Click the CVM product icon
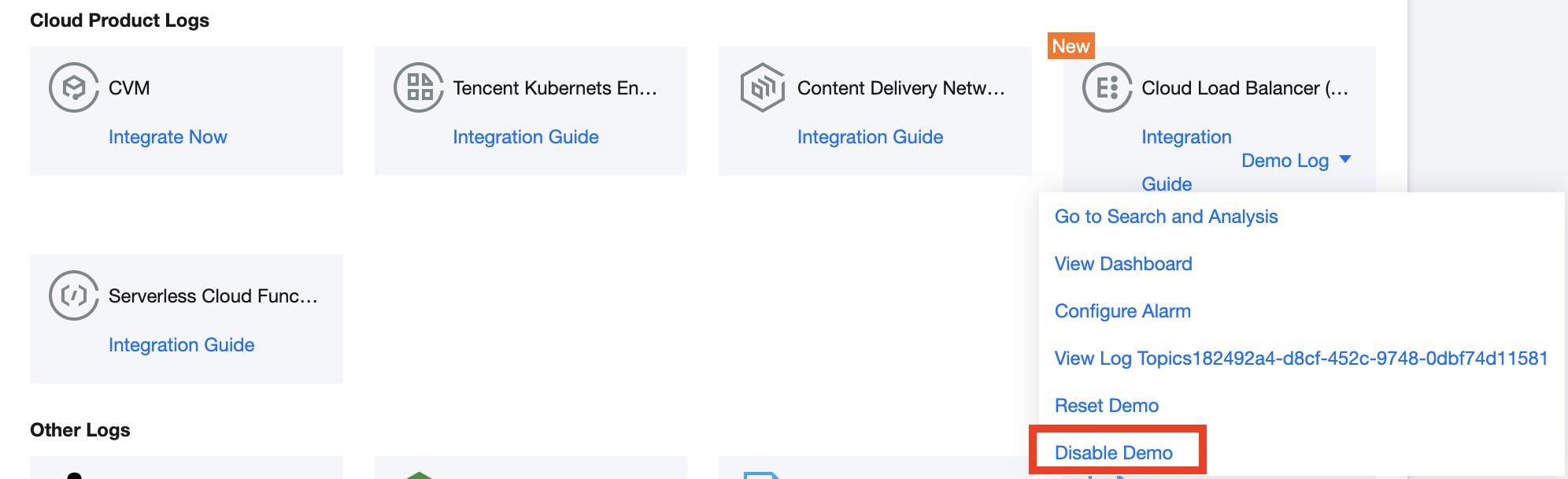 [x=74, y=87]
